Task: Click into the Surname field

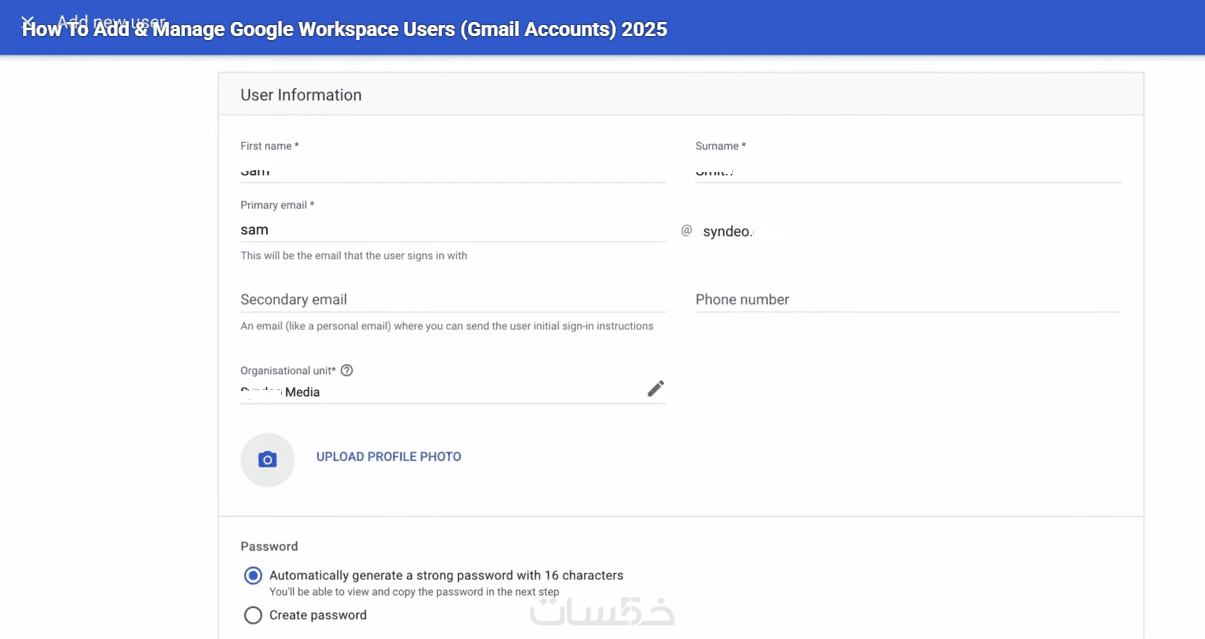Action: tap(908, 171)
